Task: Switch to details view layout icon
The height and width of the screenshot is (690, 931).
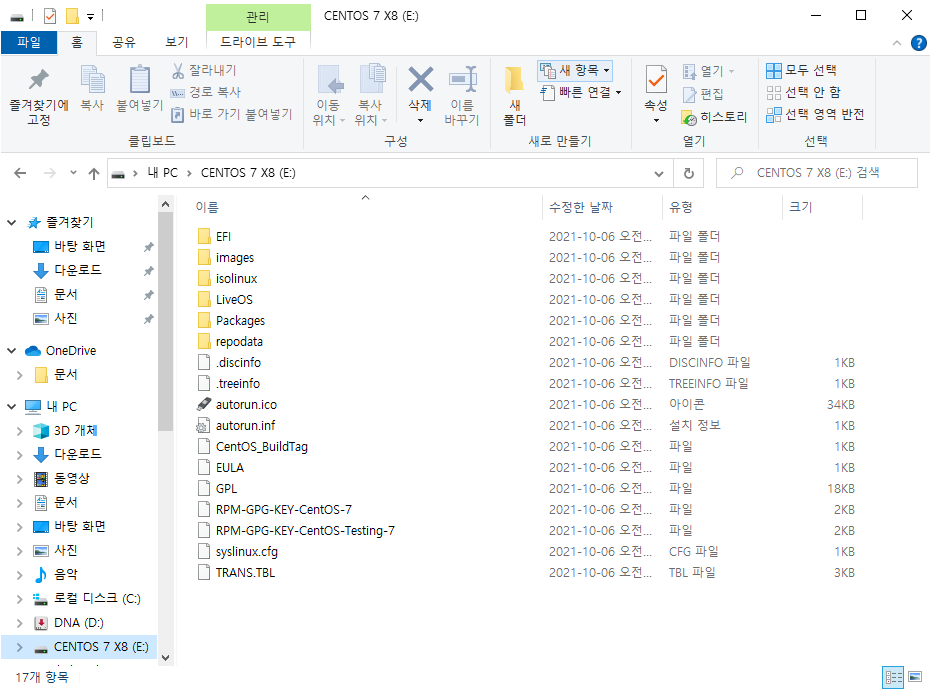Action: pyautogui.click(x=893, y=677)
